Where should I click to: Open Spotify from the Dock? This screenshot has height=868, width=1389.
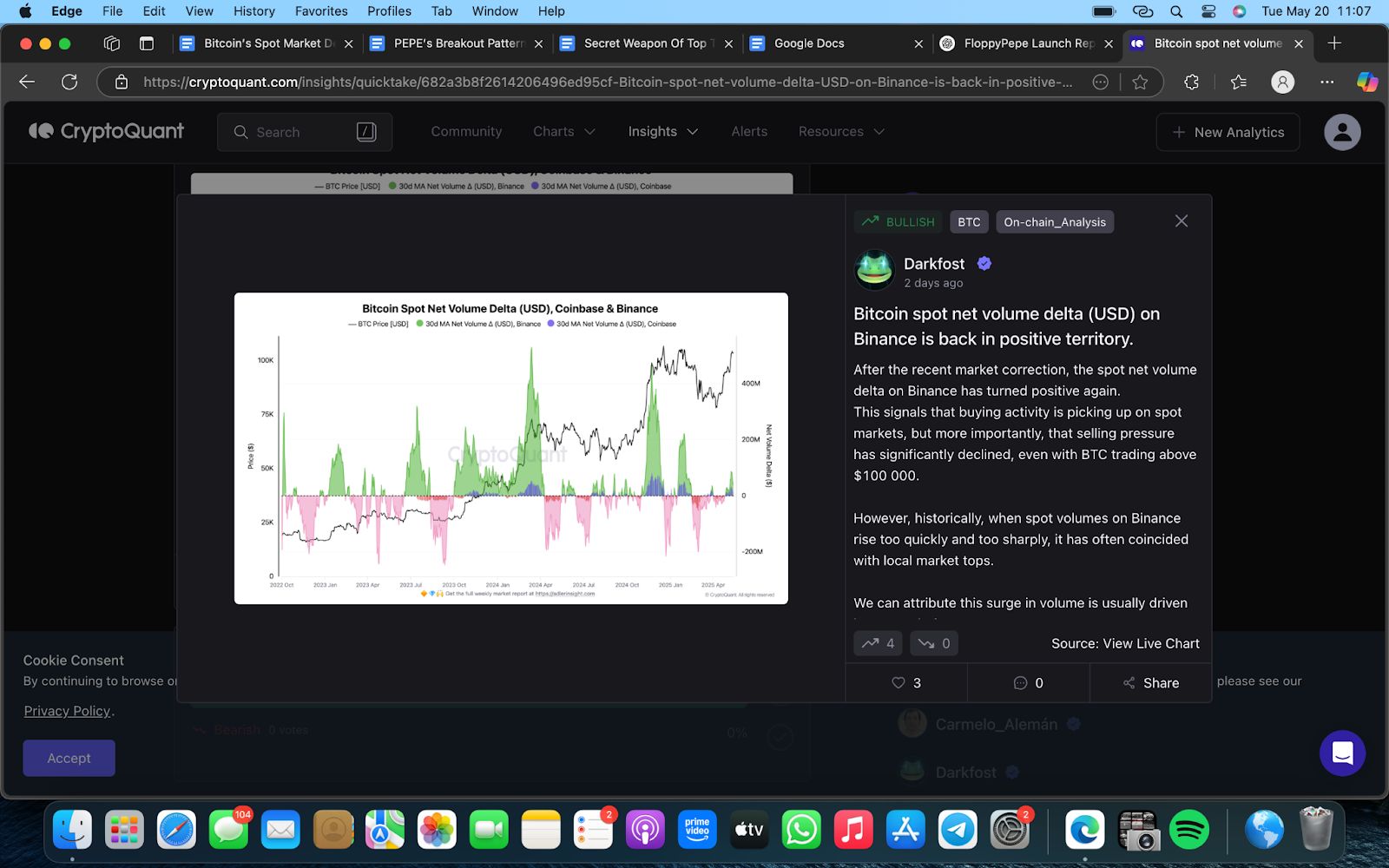point(1188,830)
